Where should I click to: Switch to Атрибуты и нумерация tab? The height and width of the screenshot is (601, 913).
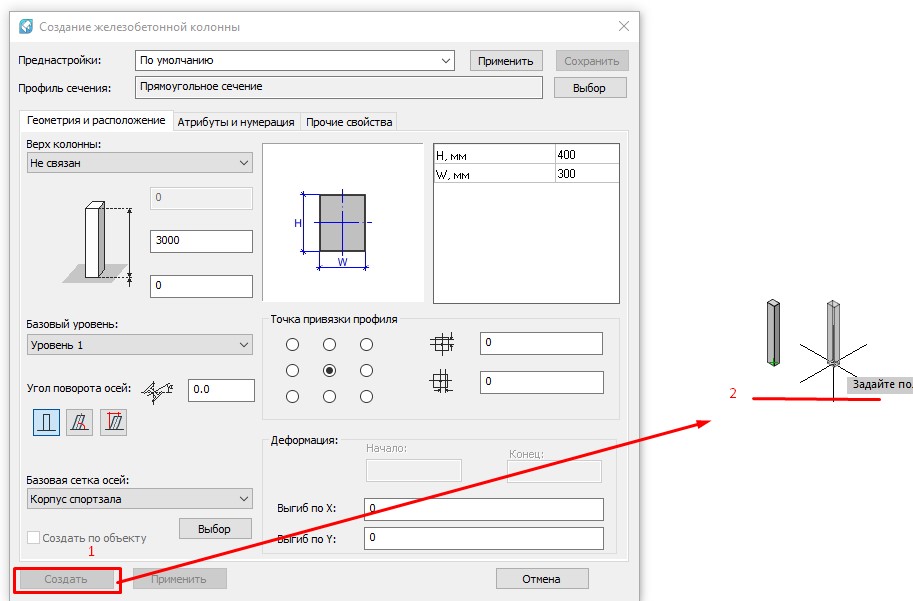(x=236, y=122)
